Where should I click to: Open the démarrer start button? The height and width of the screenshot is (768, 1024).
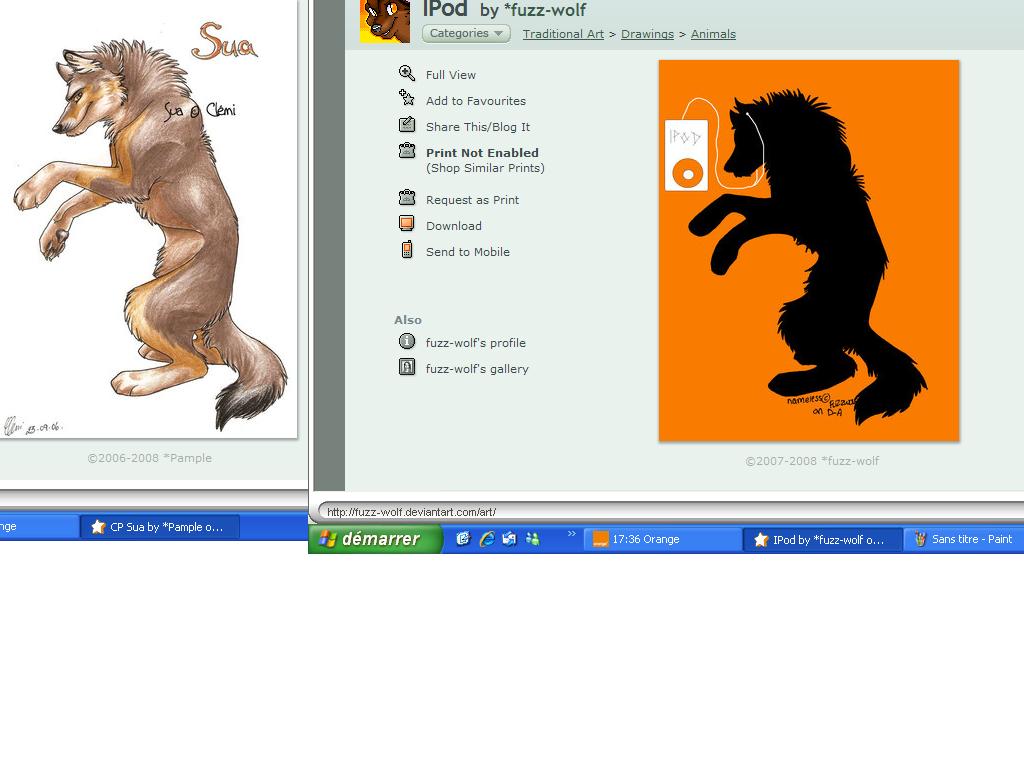[x=376, y=539]
